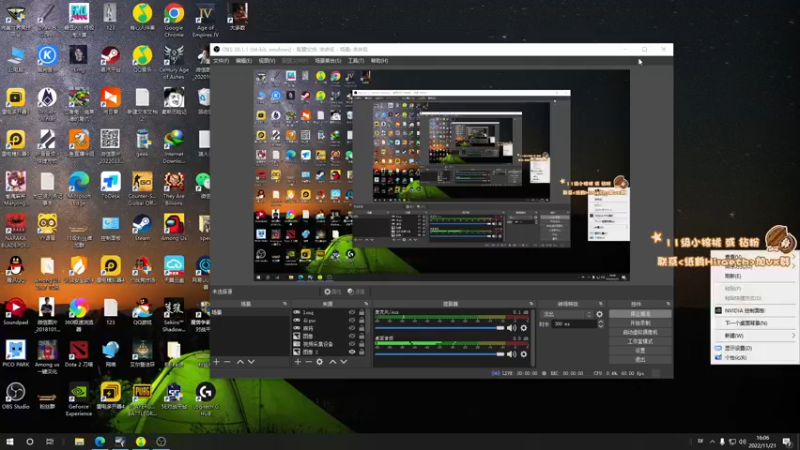Open Google Chrome desktop shortcut
The height and width of the screenshot is (450, 800).
pos(173,20)
